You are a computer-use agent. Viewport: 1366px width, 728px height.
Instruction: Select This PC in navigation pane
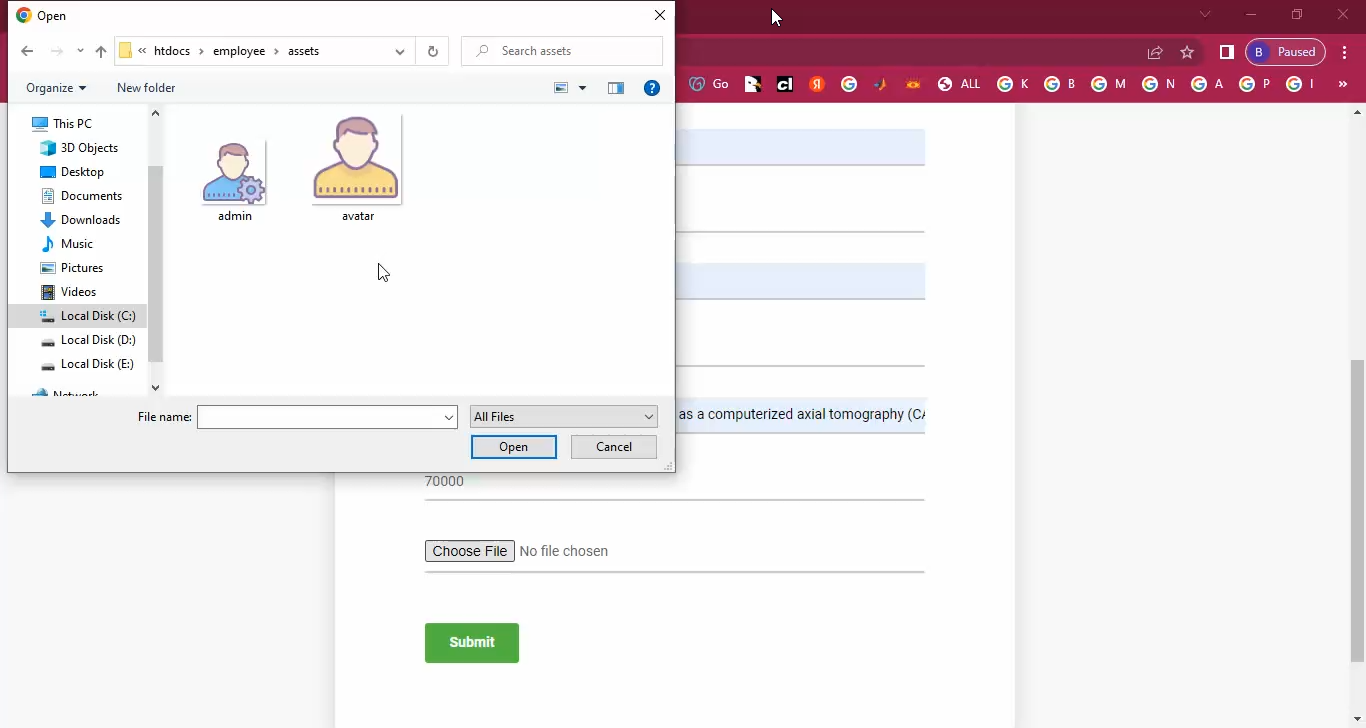[72, 124]
